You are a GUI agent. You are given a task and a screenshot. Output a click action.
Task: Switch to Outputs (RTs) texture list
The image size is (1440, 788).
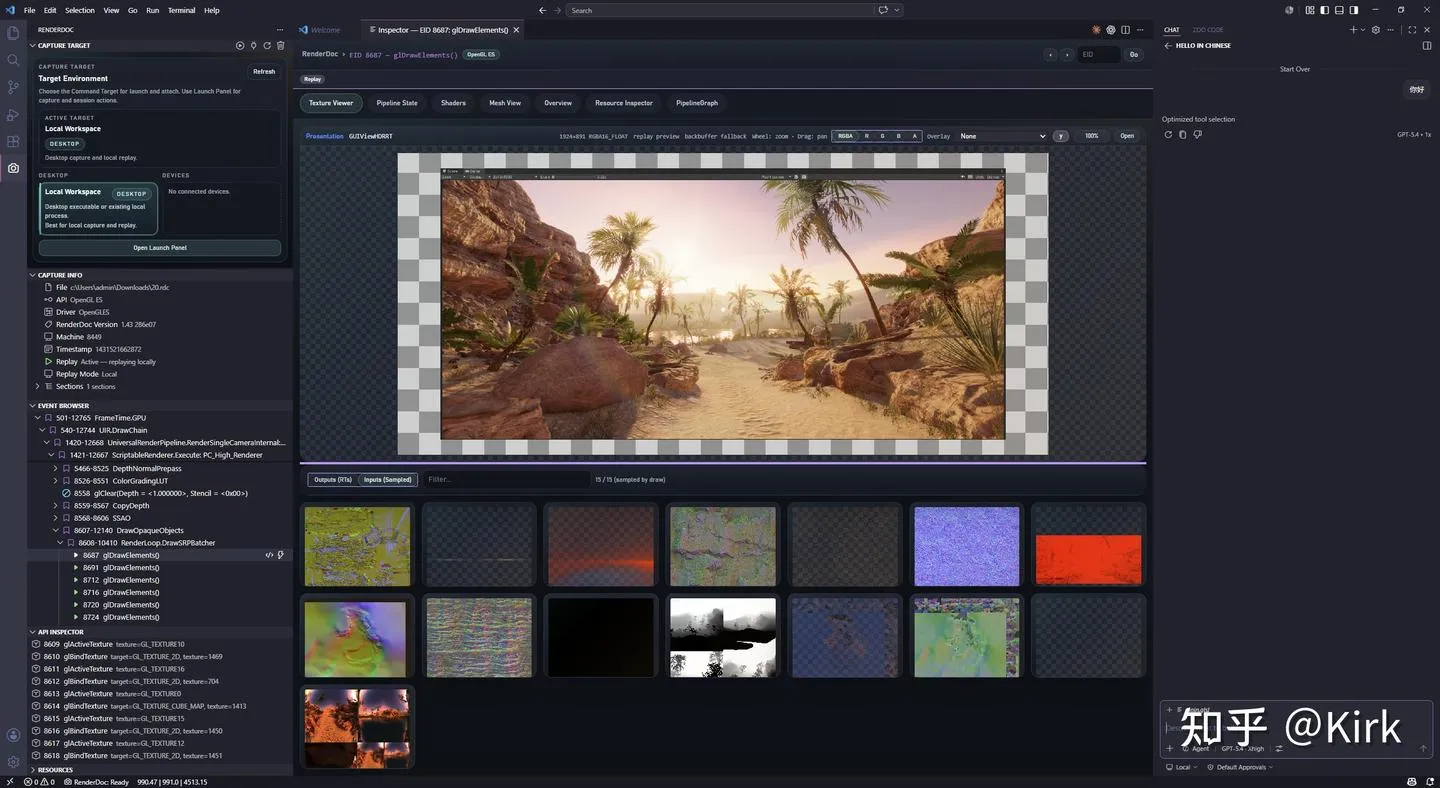333,480
